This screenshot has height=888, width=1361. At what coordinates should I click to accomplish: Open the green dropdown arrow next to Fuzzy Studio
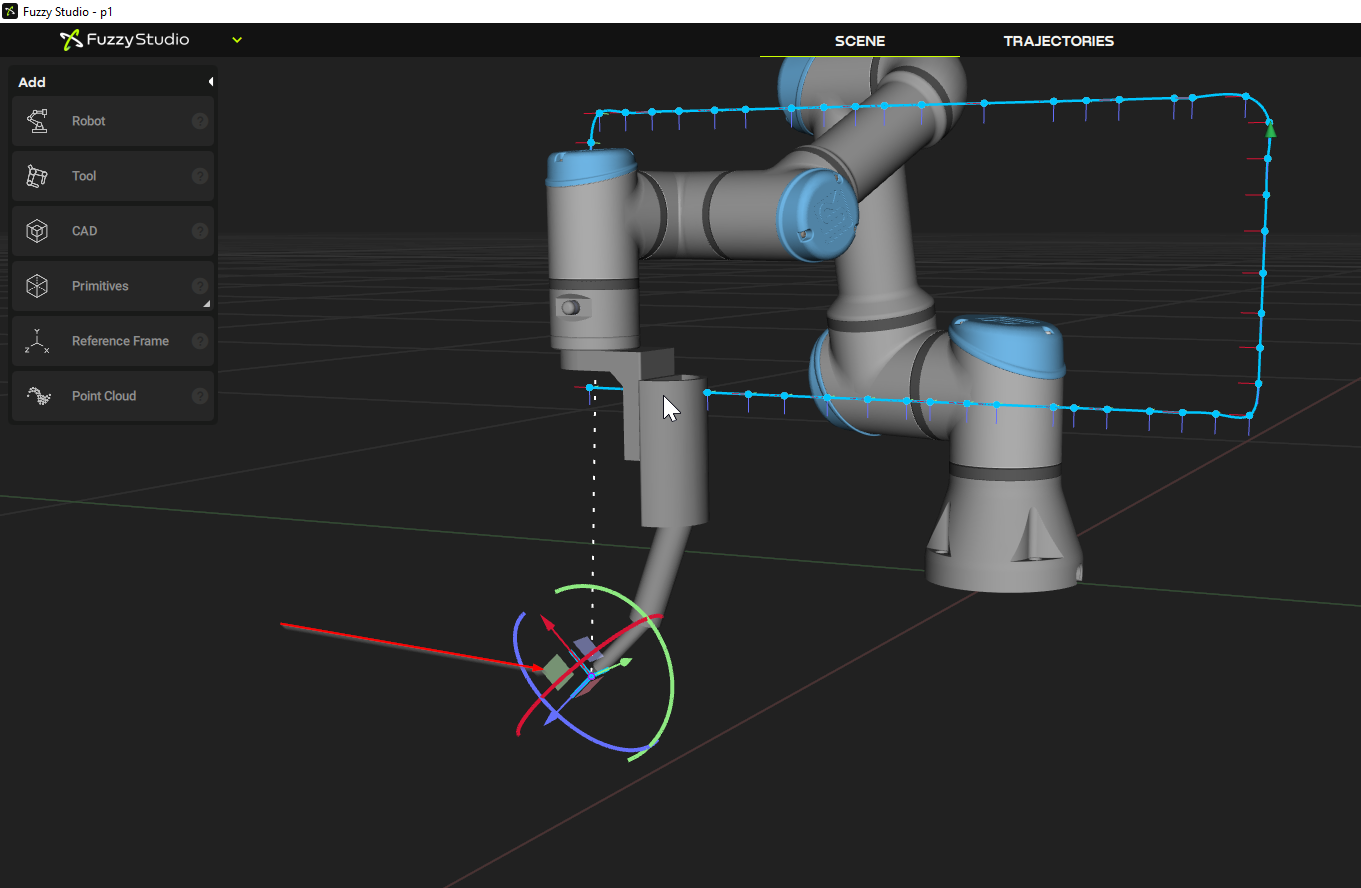(x=237, y=40)
